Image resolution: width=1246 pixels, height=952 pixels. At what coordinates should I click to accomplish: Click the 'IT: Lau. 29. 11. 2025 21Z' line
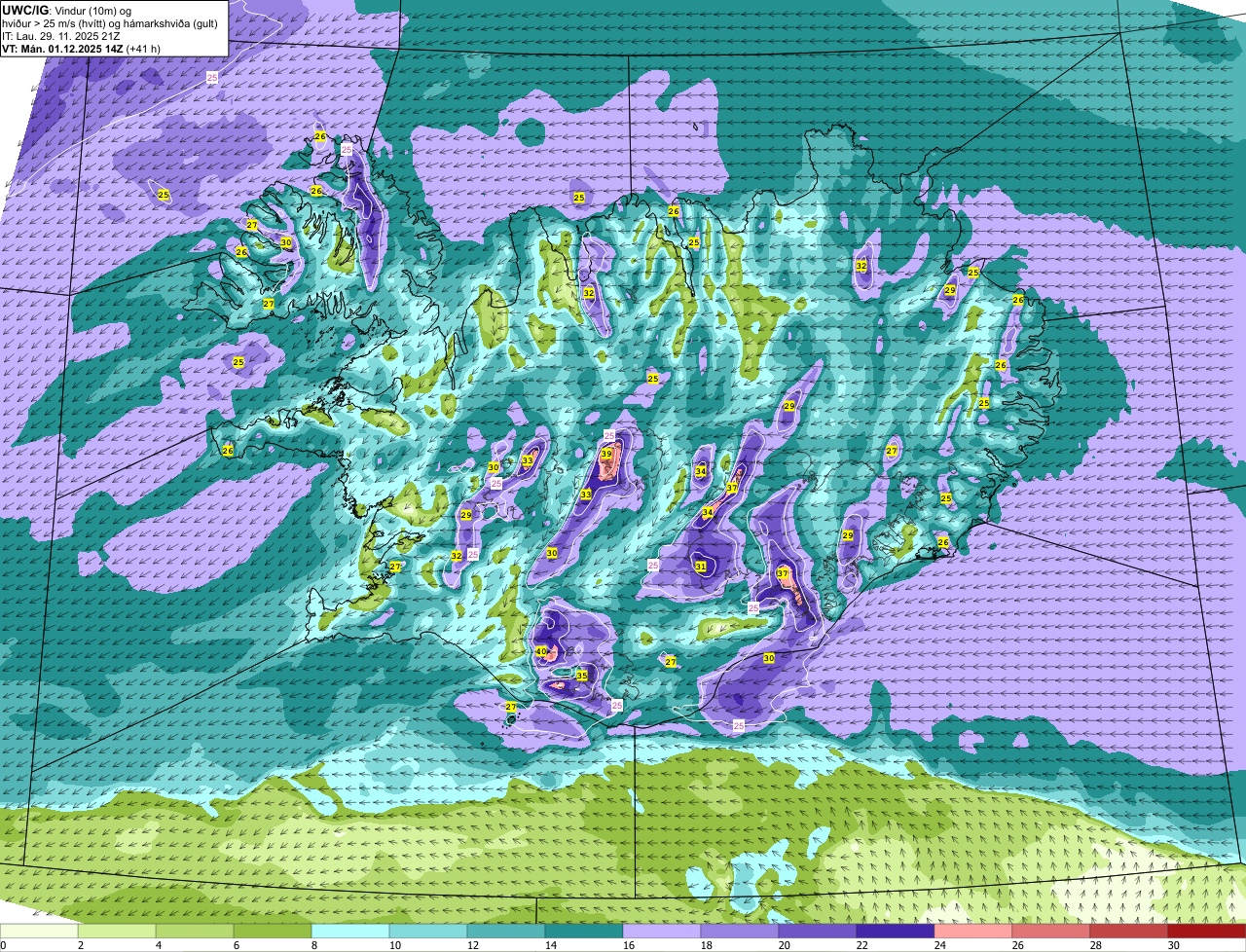click(60, 36)
